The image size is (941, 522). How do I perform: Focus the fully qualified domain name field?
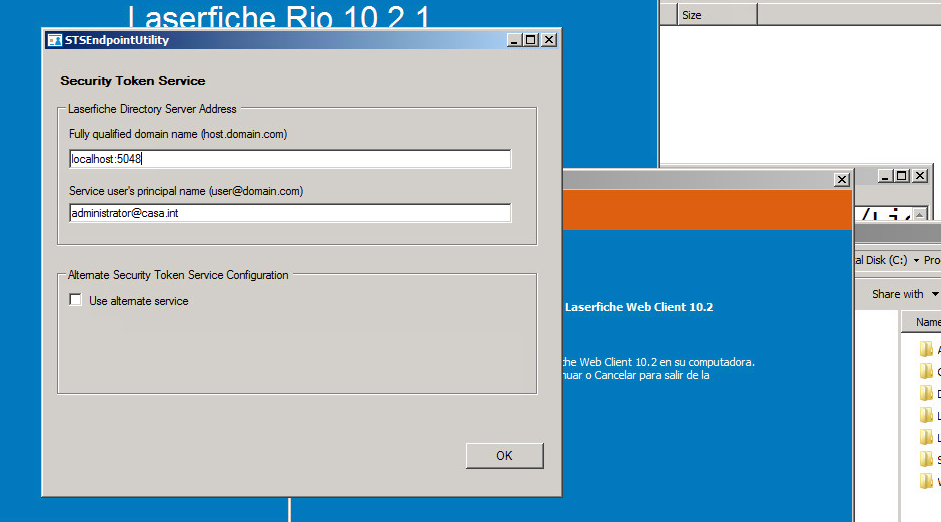point(290,159)
